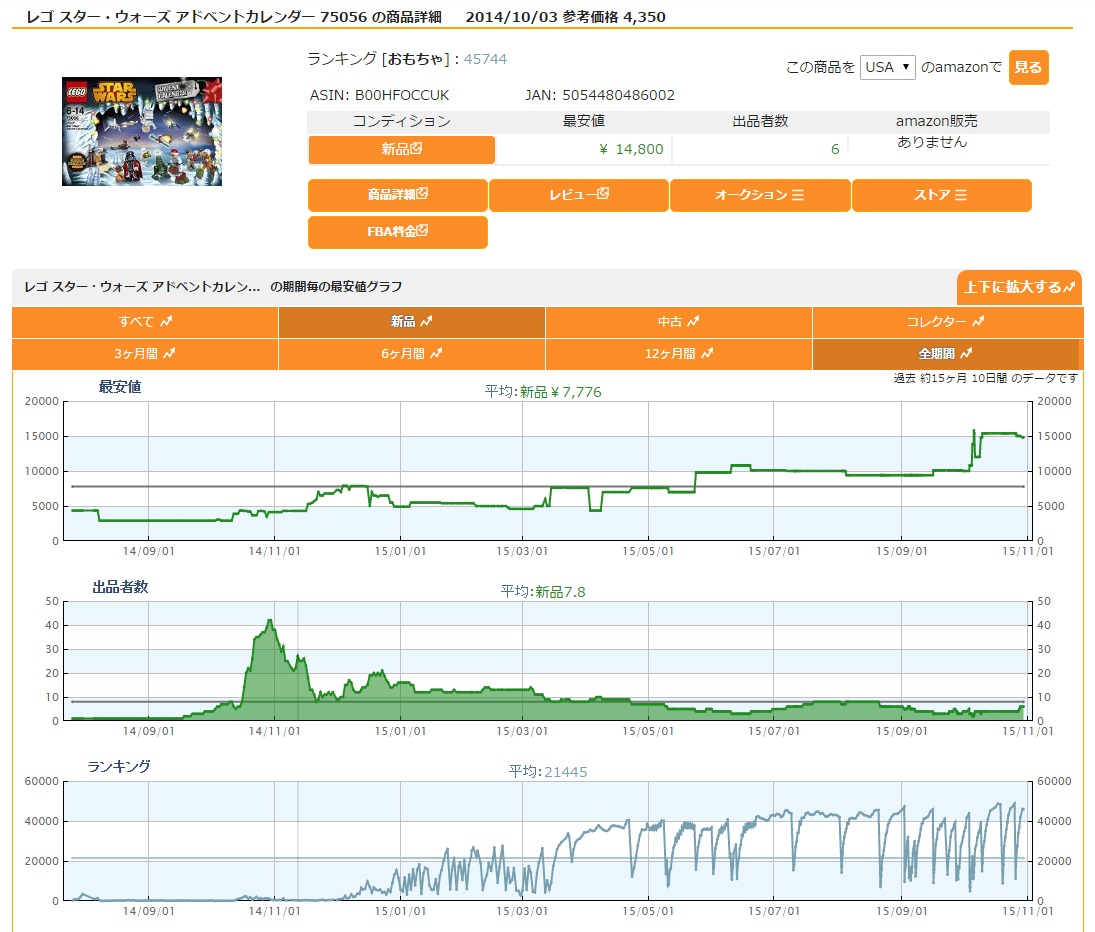1095x932 pixels.
Task: Switch graph to 3ヶ月間 period
Action: tap(145, 354)
